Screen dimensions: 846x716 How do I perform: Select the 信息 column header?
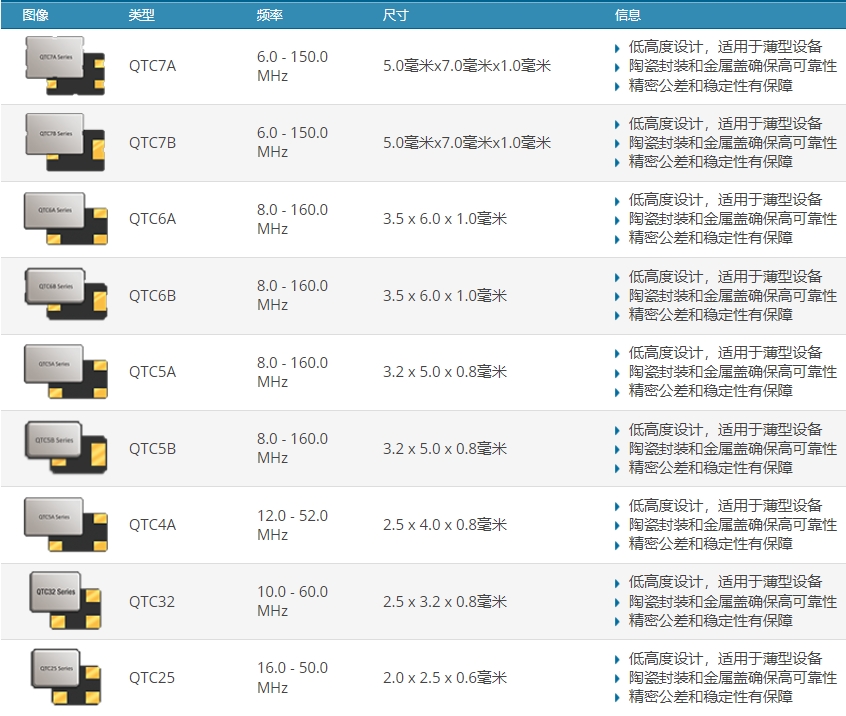pos(628,15)
